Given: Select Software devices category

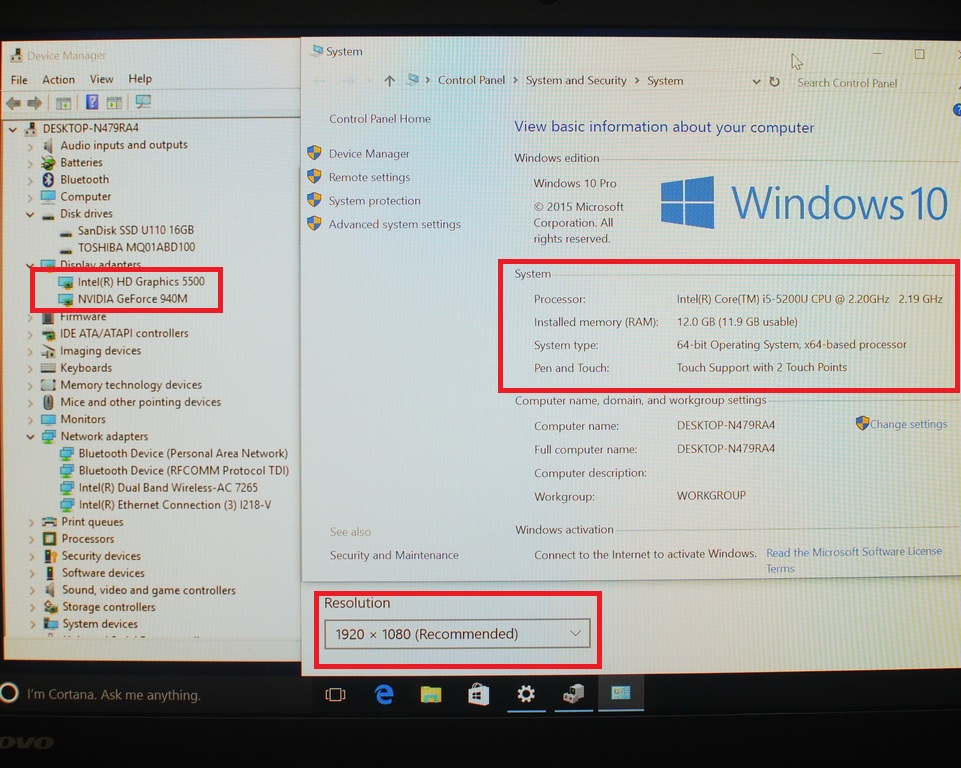Looking at the screenshot, I should tap(103, 573).
